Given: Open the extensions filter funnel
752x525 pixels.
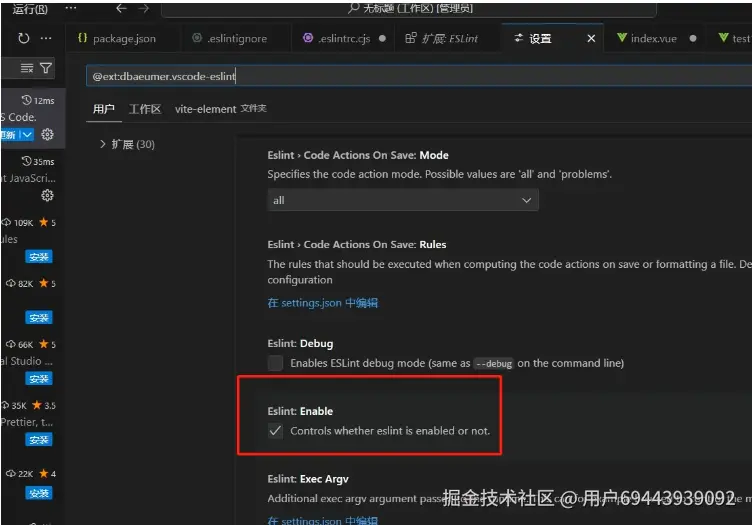Looking at the screenshot, I should coord(46,68).
